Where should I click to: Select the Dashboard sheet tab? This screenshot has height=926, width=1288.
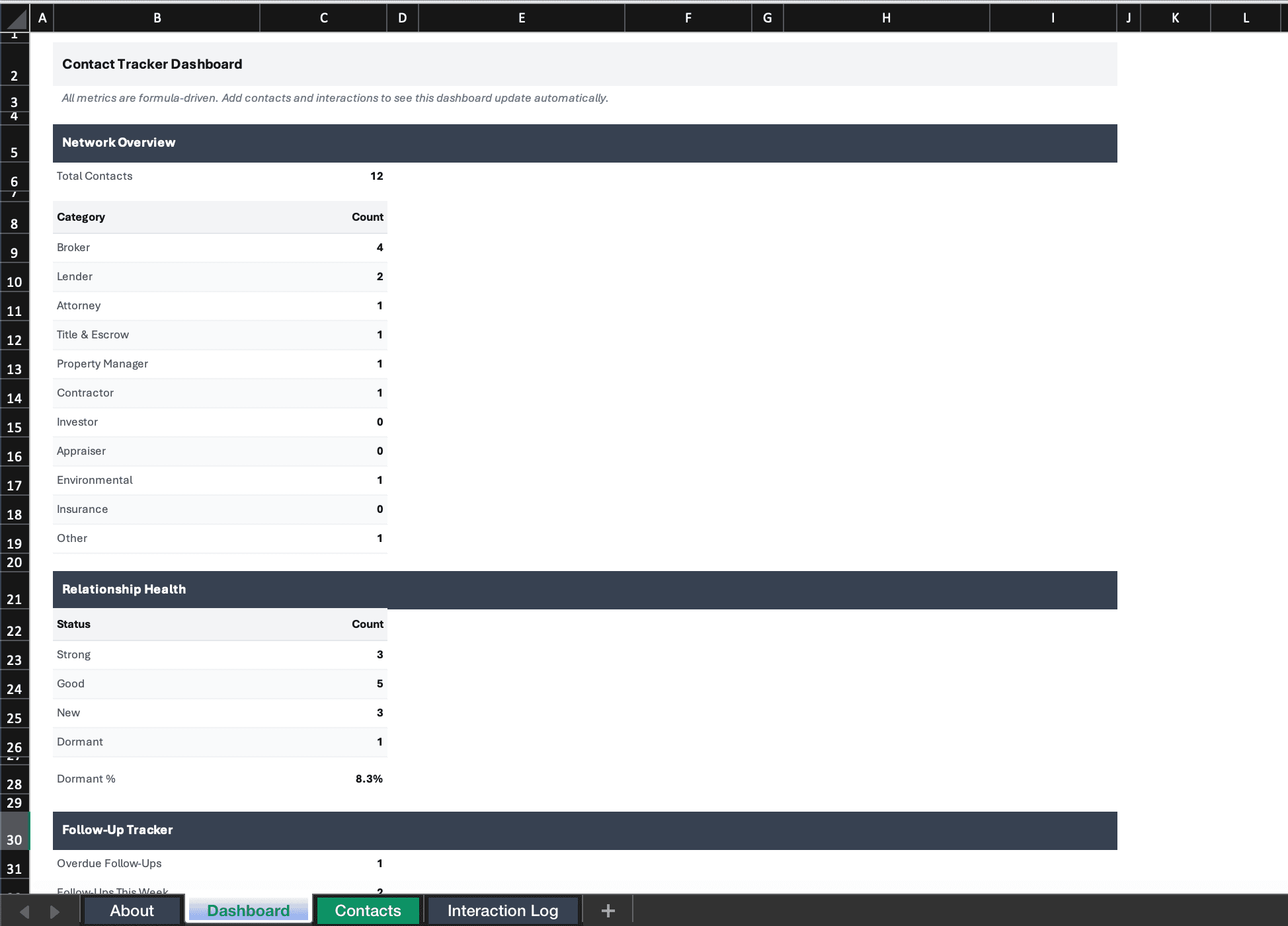click(x=249, y=910)
